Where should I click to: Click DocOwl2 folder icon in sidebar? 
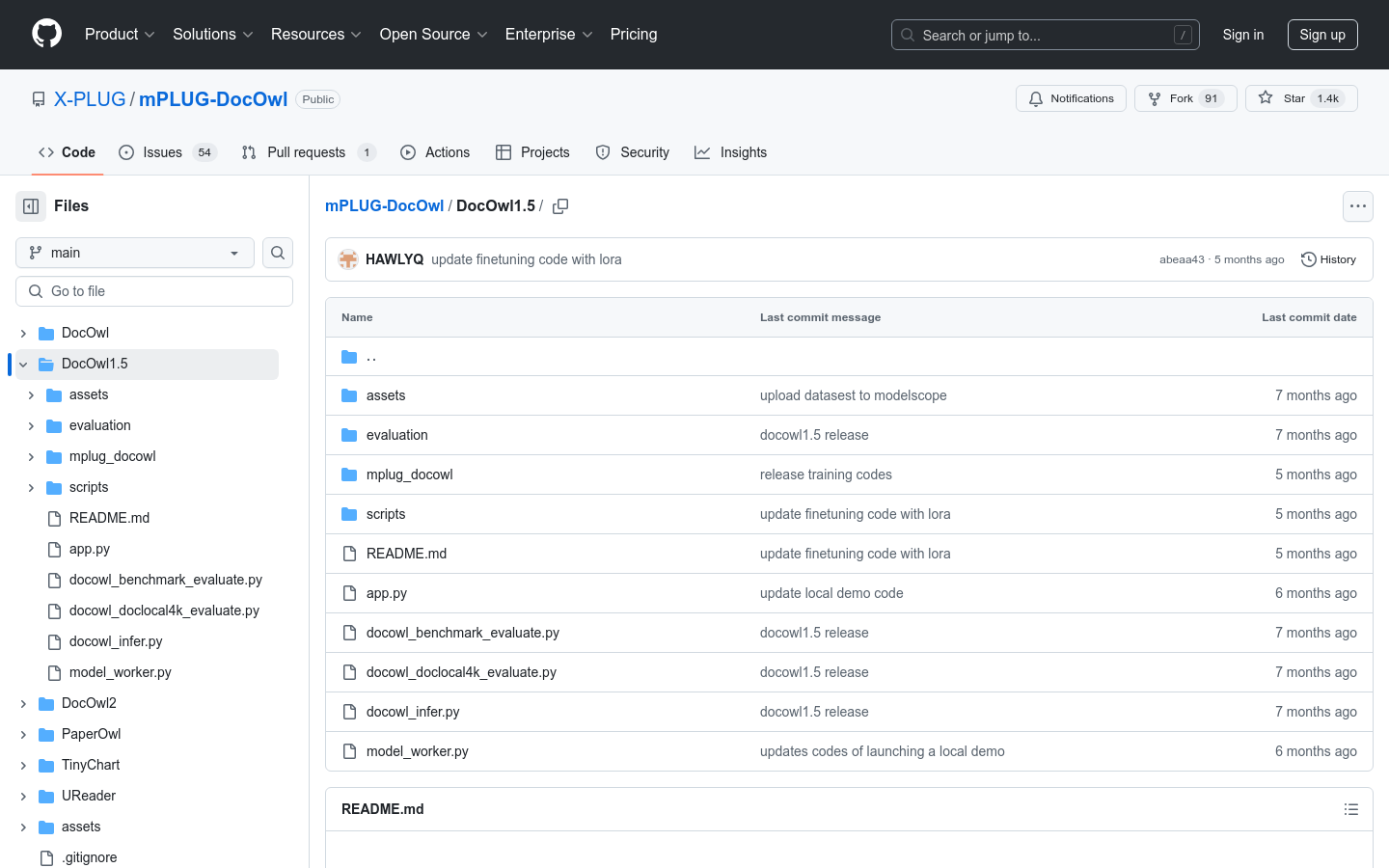click(x=46, y=703)
